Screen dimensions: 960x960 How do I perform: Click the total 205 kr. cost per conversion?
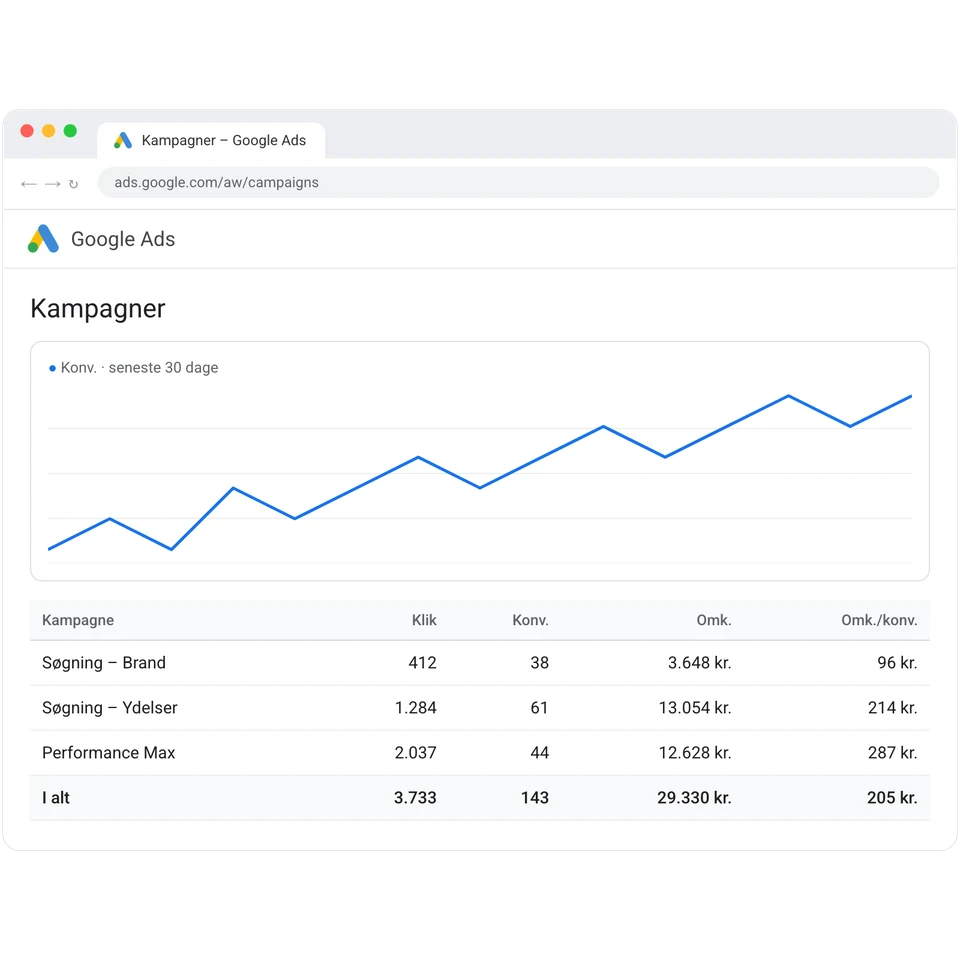(x=892, y=798)
